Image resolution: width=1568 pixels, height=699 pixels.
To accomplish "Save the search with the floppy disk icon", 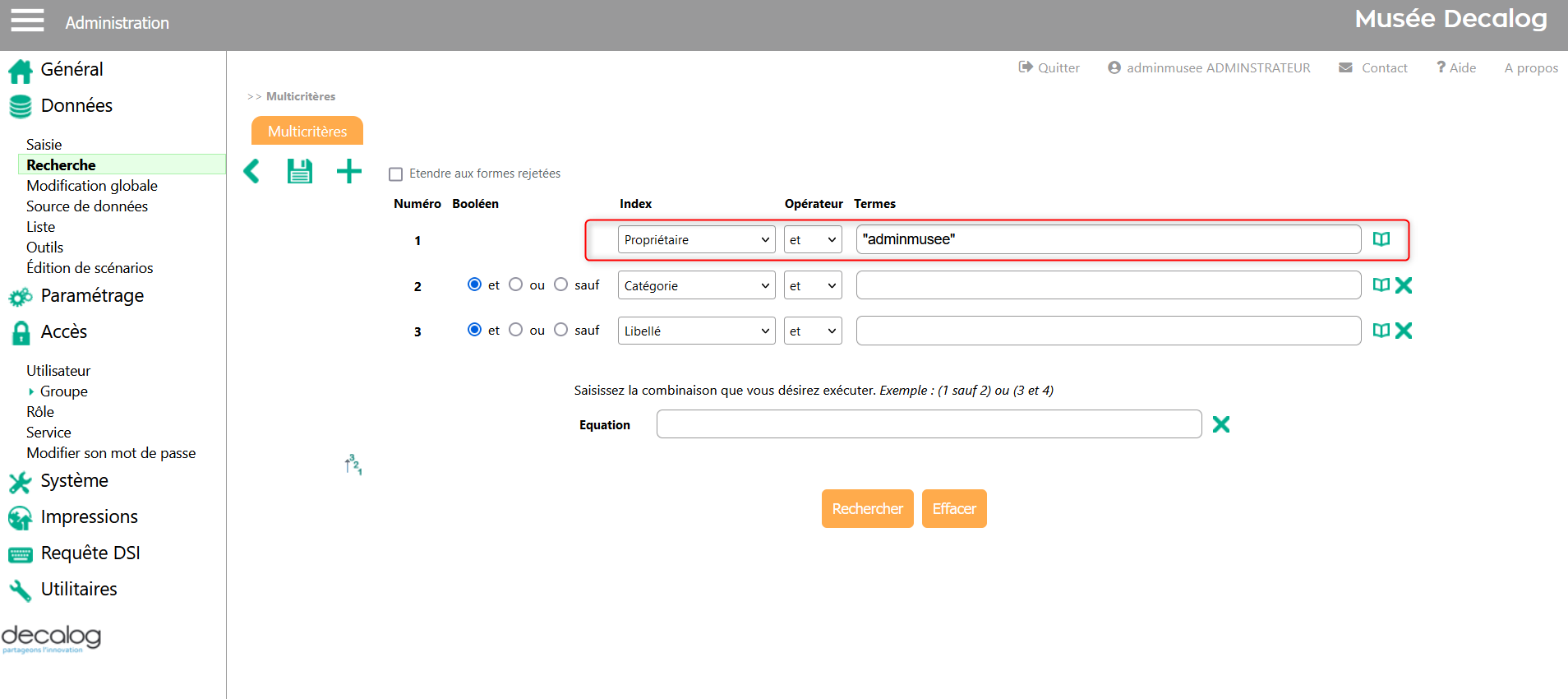I will click(x=300, y=171).
